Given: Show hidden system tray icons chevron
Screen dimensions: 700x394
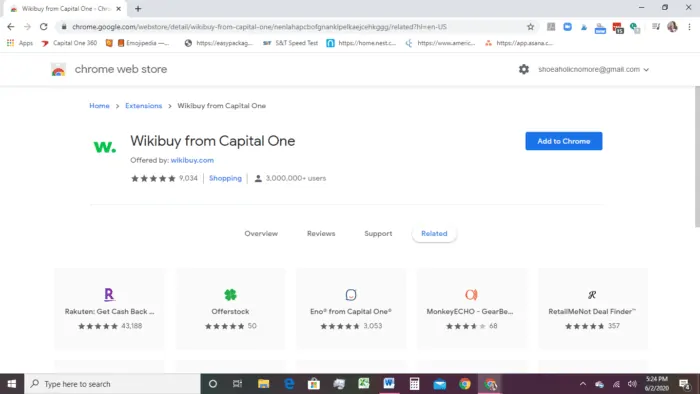Looking at the screenshot, I should click(x=583, y=384).
